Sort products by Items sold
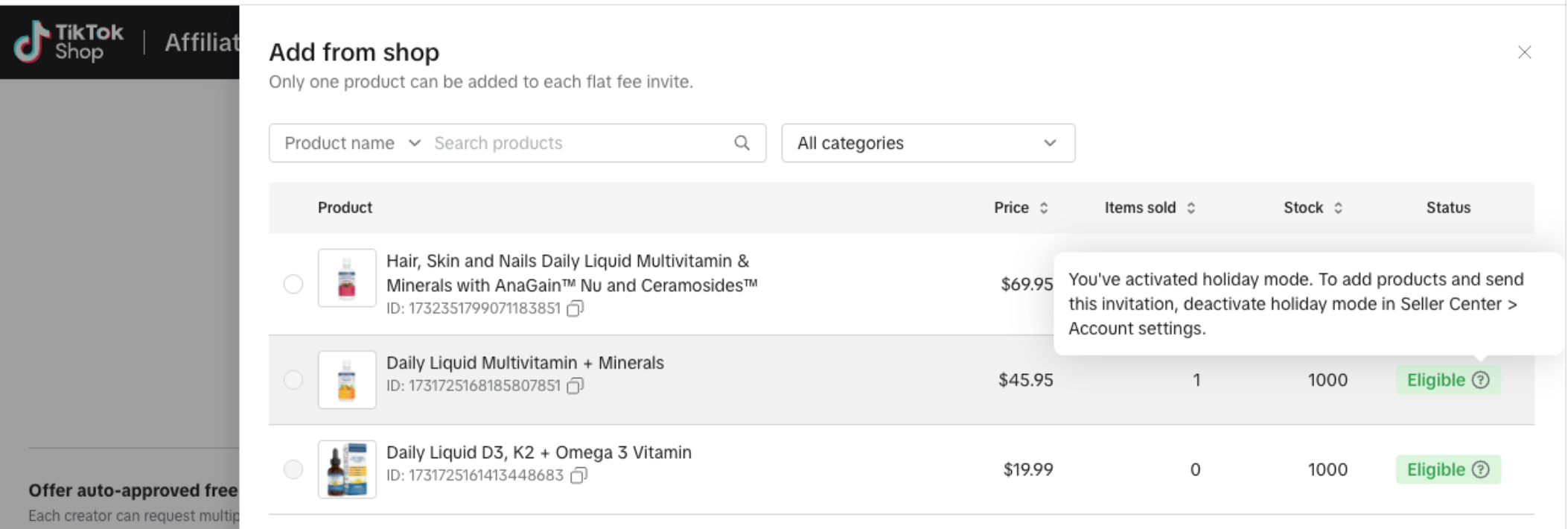Image resolution: width=1568 pixels, height=529 pixels. click(x=1191, y=208)
